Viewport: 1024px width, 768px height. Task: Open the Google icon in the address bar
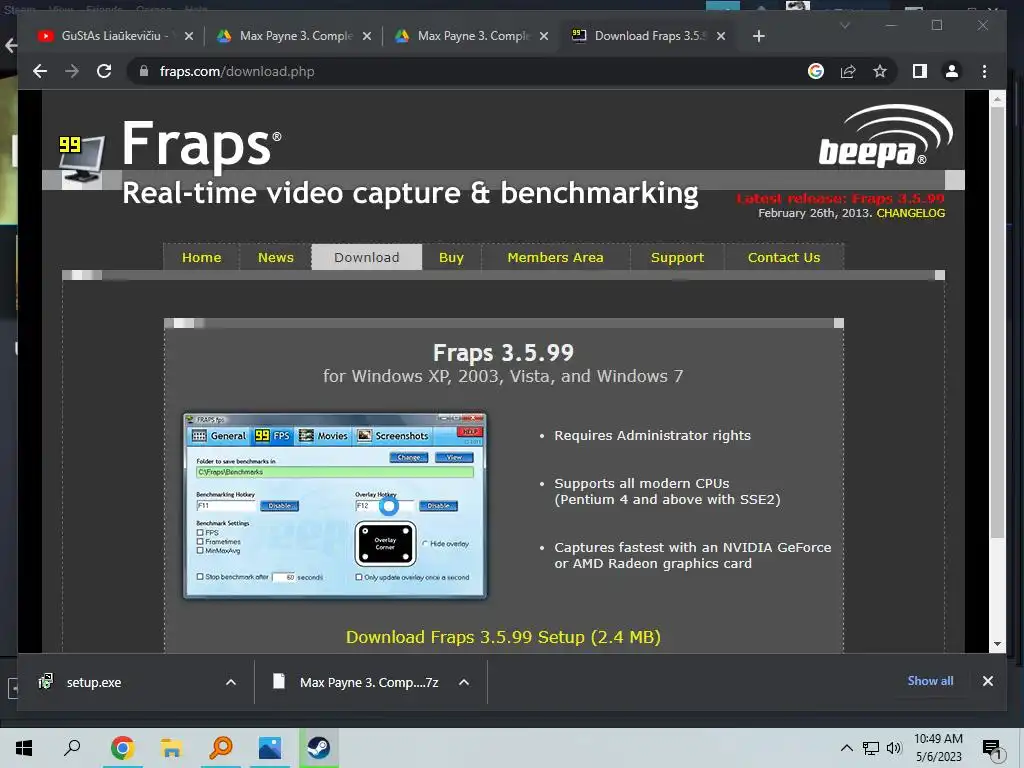click(816, 71)
